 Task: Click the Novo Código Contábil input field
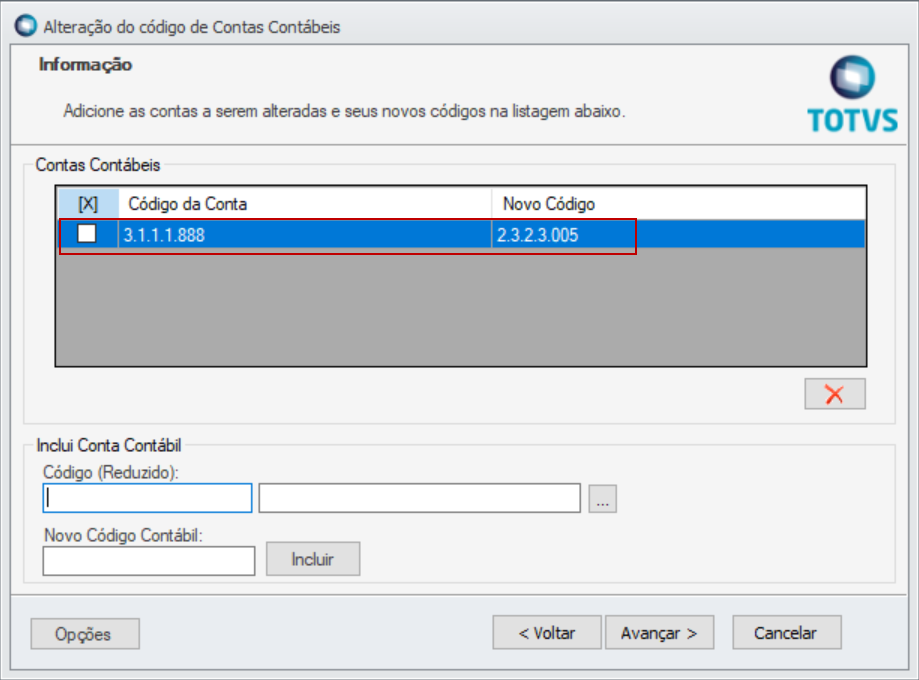149,561
